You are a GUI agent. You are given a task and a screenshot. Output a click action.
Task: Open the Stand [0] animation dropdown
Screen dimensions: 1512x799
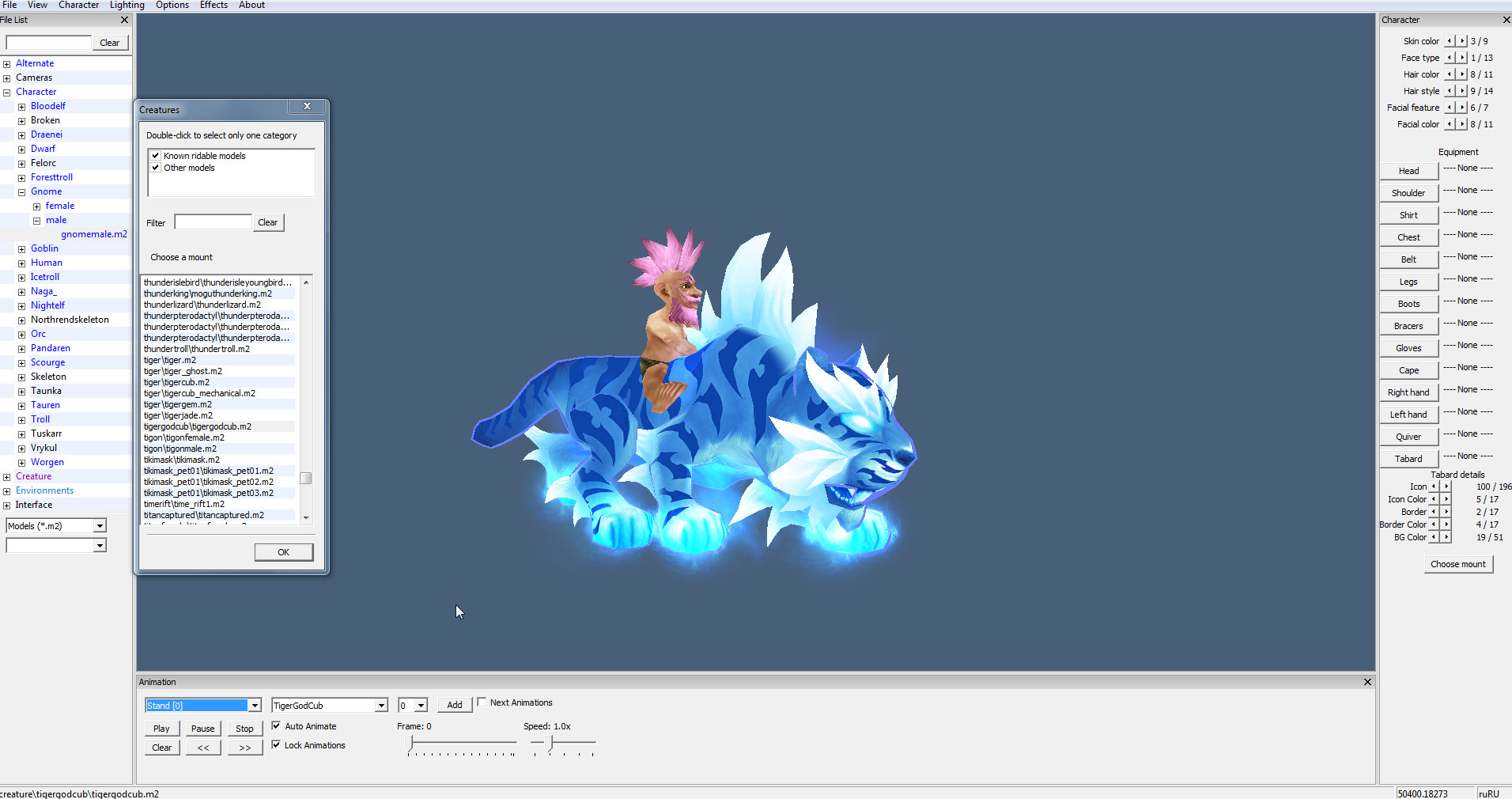pos(255,706)
